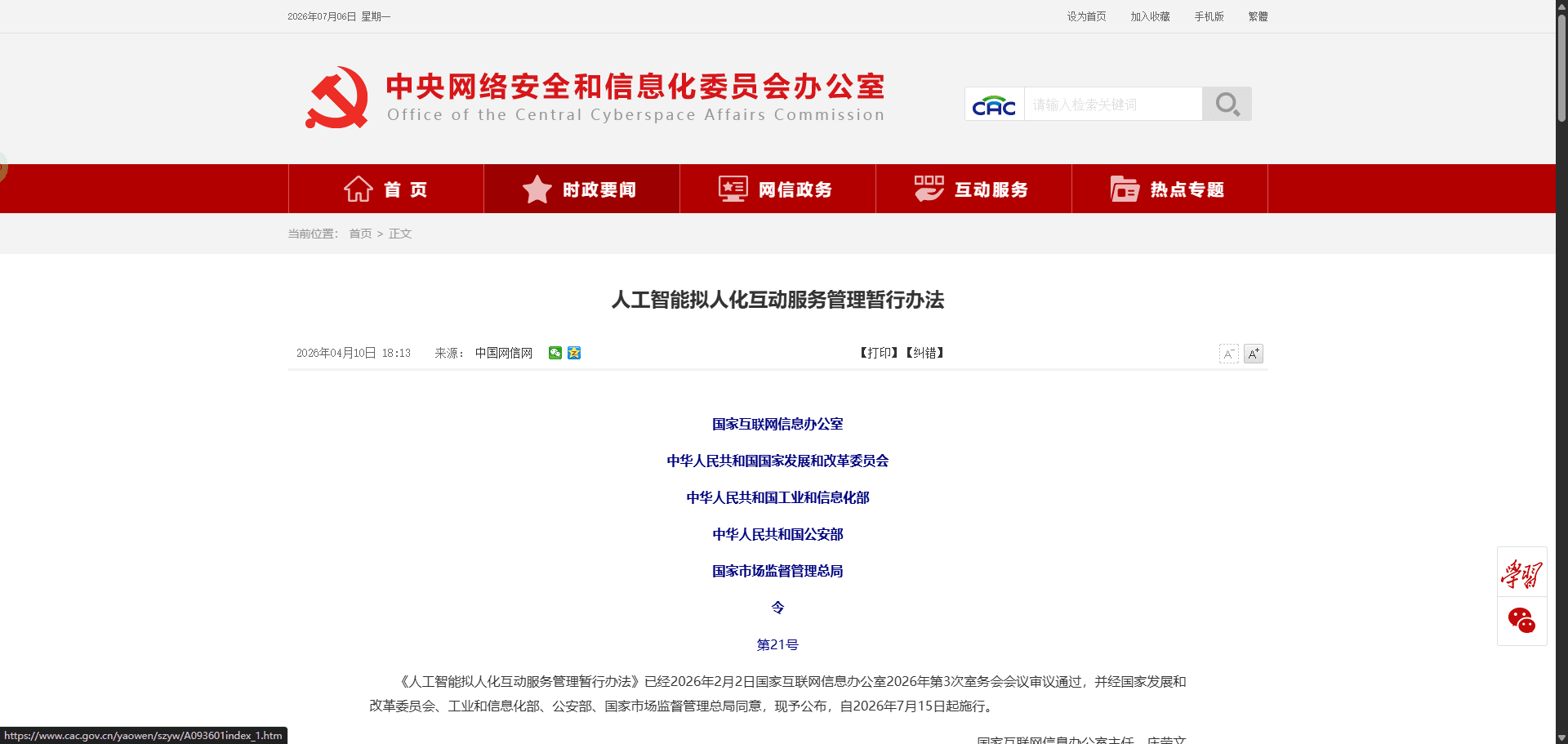Focus the 请输入检索关键词 search field
The width and height of the screenshot is (1568, 744).
coord(1113,105)
